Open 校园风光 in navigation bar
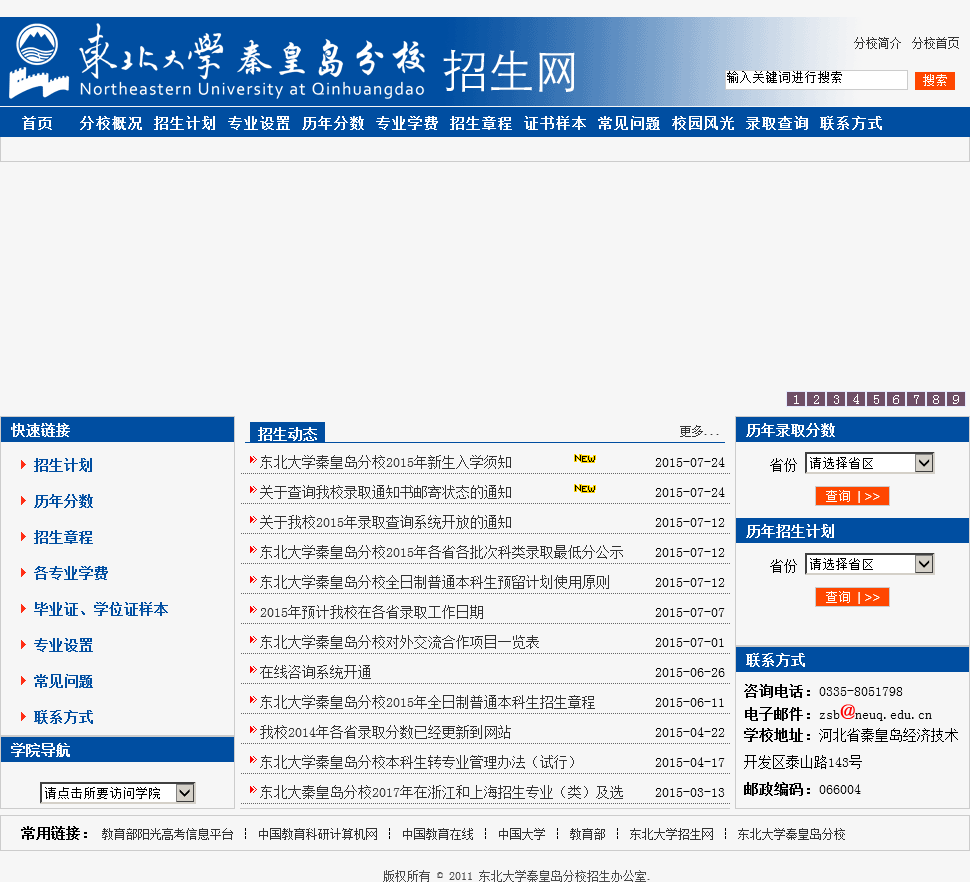The height and width of the screenshot is (882, 970). click(703, 123)
